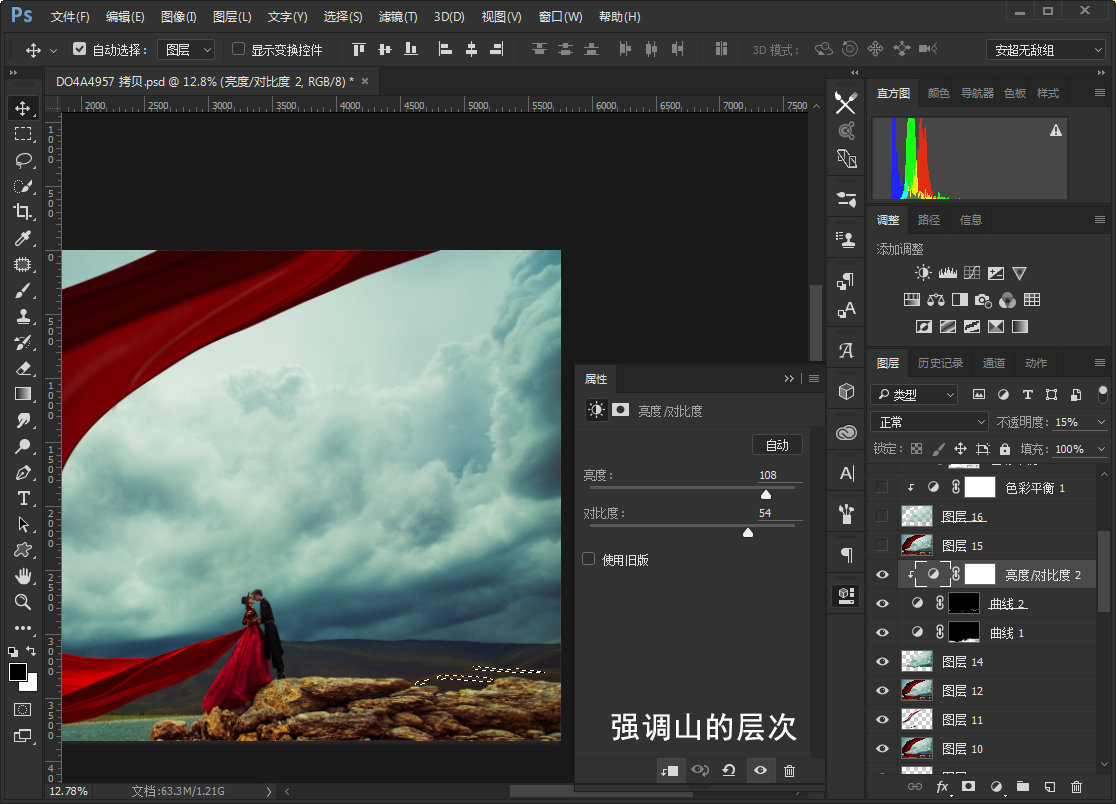1116x804 pixels.
Task: Click the 亮度 value field 108
Action: pyautogui.click(x=779, y=475)
